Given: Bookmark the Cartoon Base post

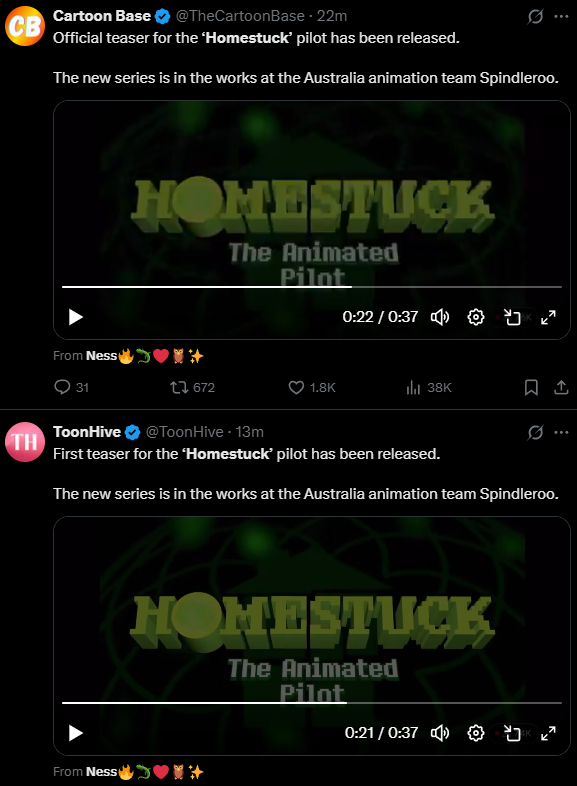Looking at the screenshot, I should pyautogui.click(x=531, y=387).
